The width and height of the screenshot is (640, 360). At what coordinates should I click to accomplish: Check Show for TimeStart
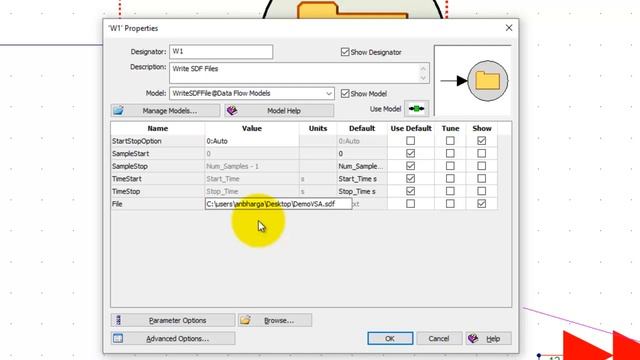click(482, 179)
